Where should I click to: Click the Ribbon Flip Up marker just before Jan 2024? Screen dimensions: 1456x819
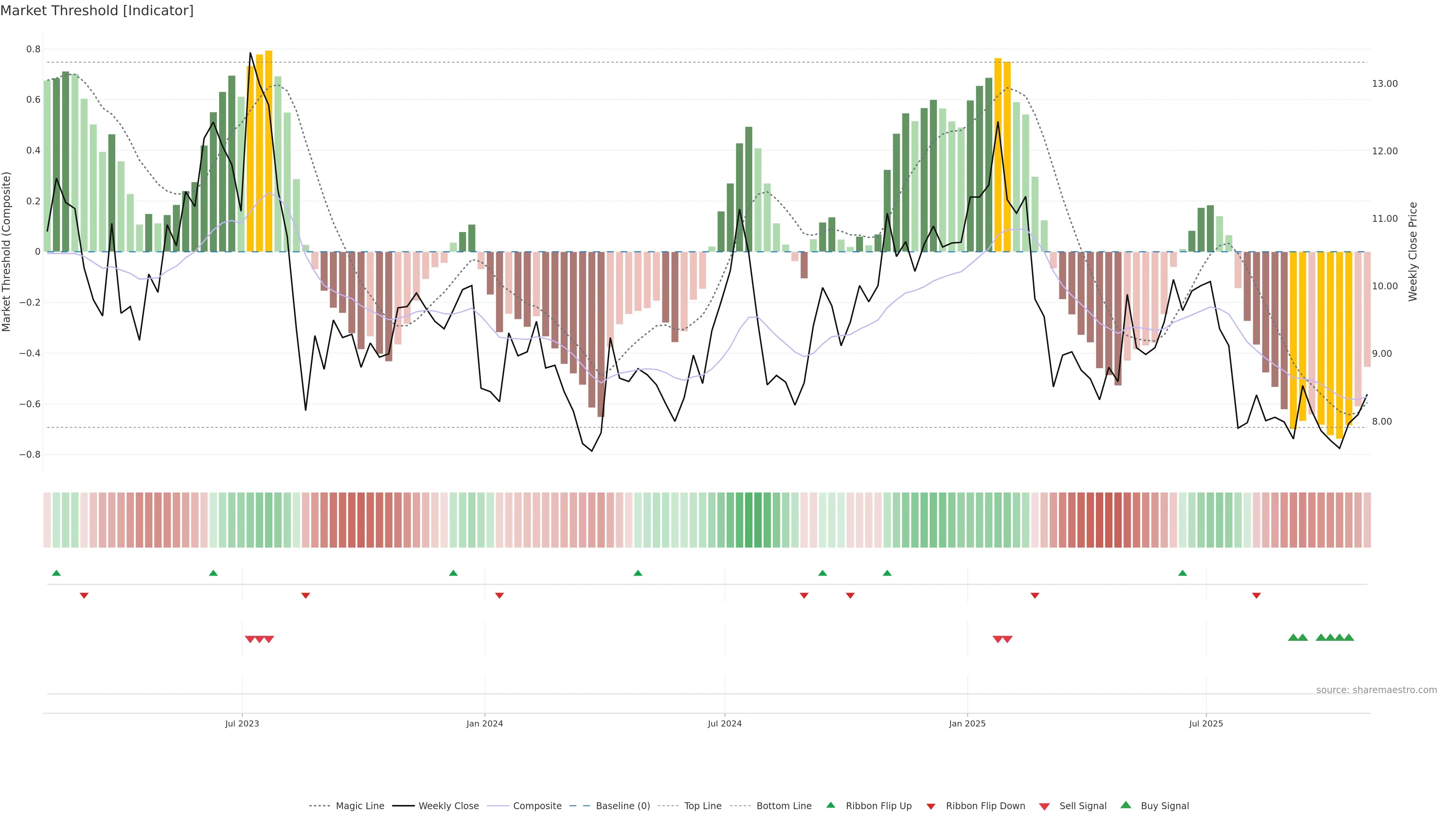tap(453, 573)
